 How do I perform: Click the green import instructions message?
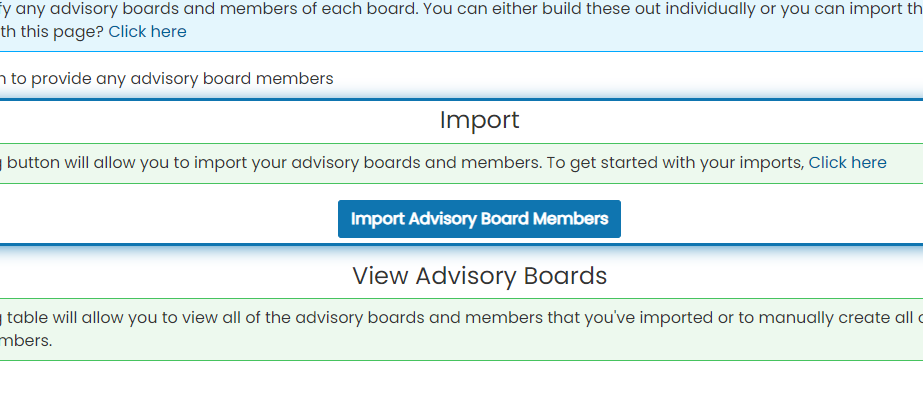pos(462,163)
